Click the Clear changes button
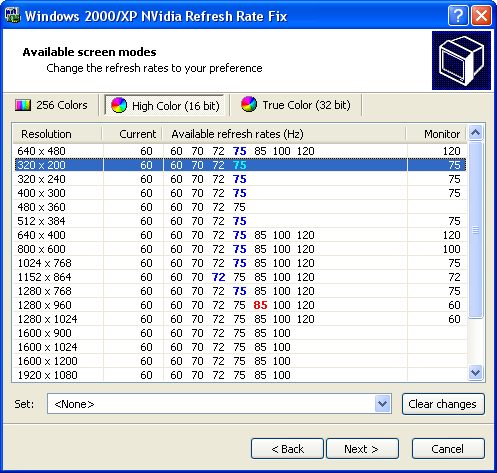 443,404
